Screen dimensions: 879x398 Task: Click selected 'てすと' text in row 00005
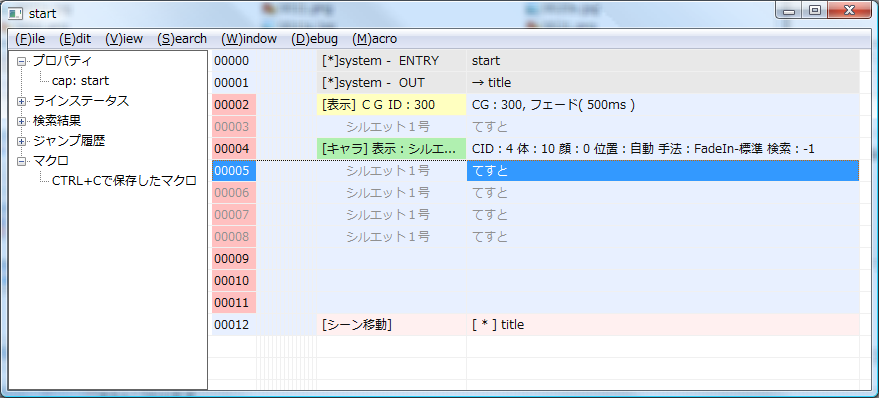click(x=491, y=170)
